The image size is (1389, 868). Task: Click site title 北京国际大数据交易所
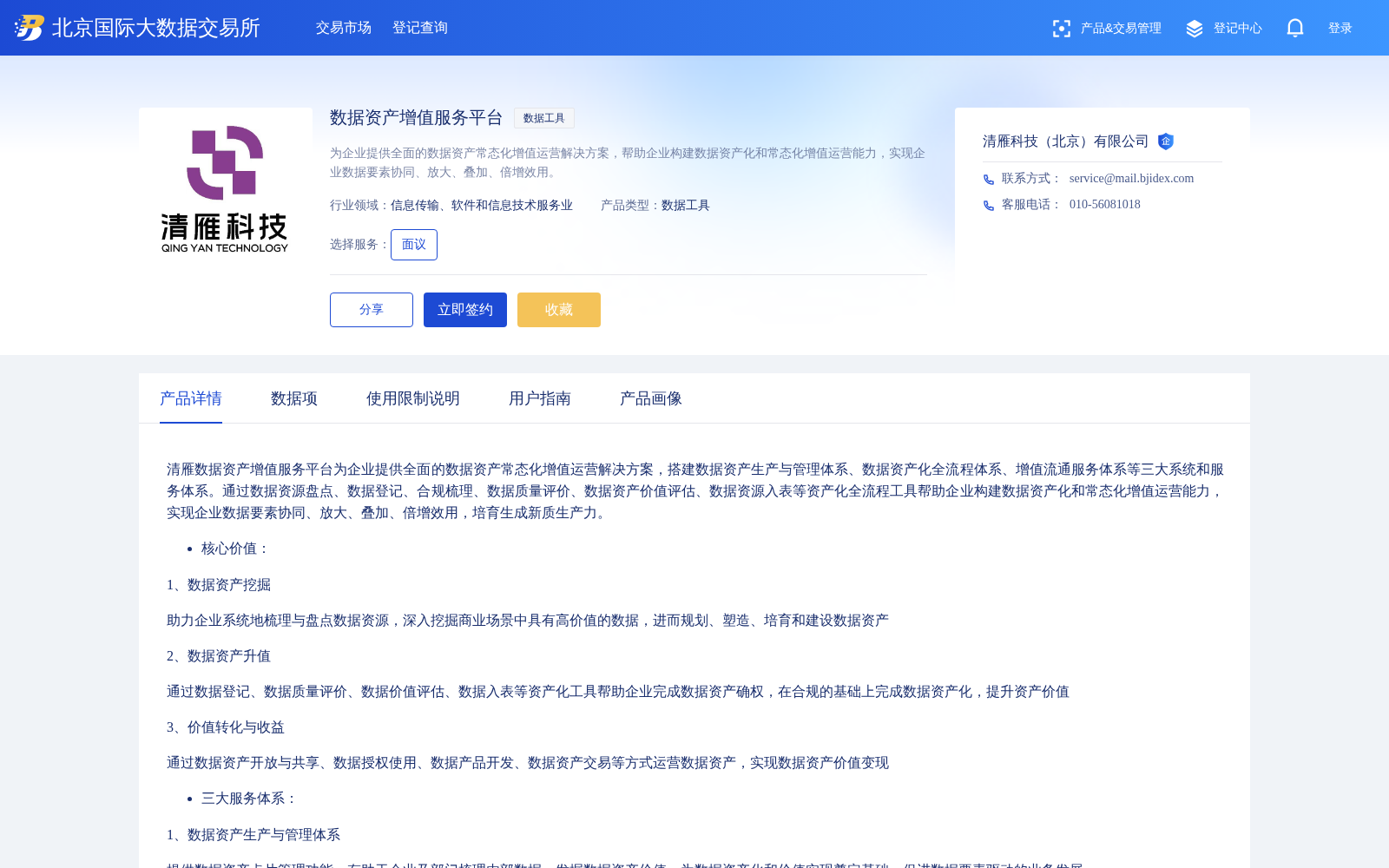click(156, 28)
